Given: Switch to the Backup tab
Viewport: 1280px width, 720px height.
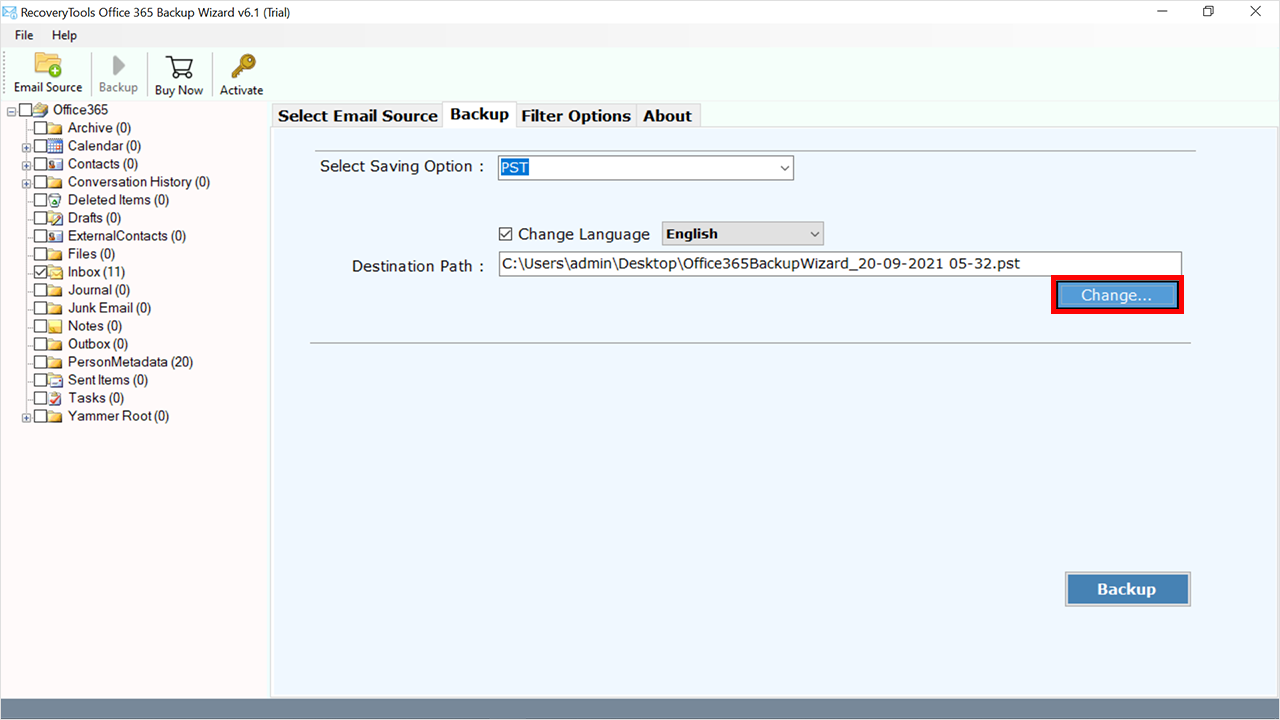Looking at the screenshot, I should [479, 114].
